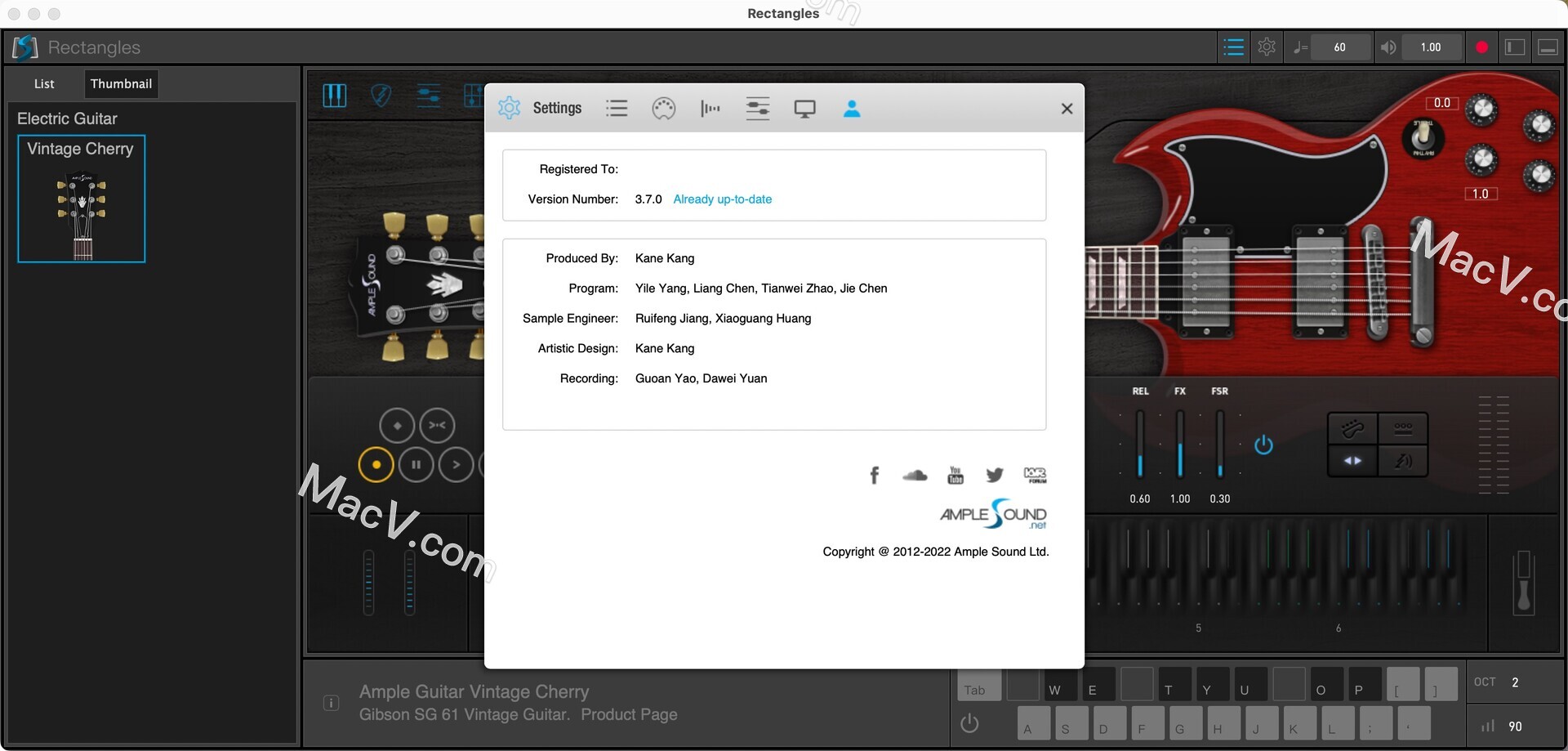Select the monitor display icon in Settings
Image resolution: width=1568 pixels, height=751 pixels.
click(805, 108)
